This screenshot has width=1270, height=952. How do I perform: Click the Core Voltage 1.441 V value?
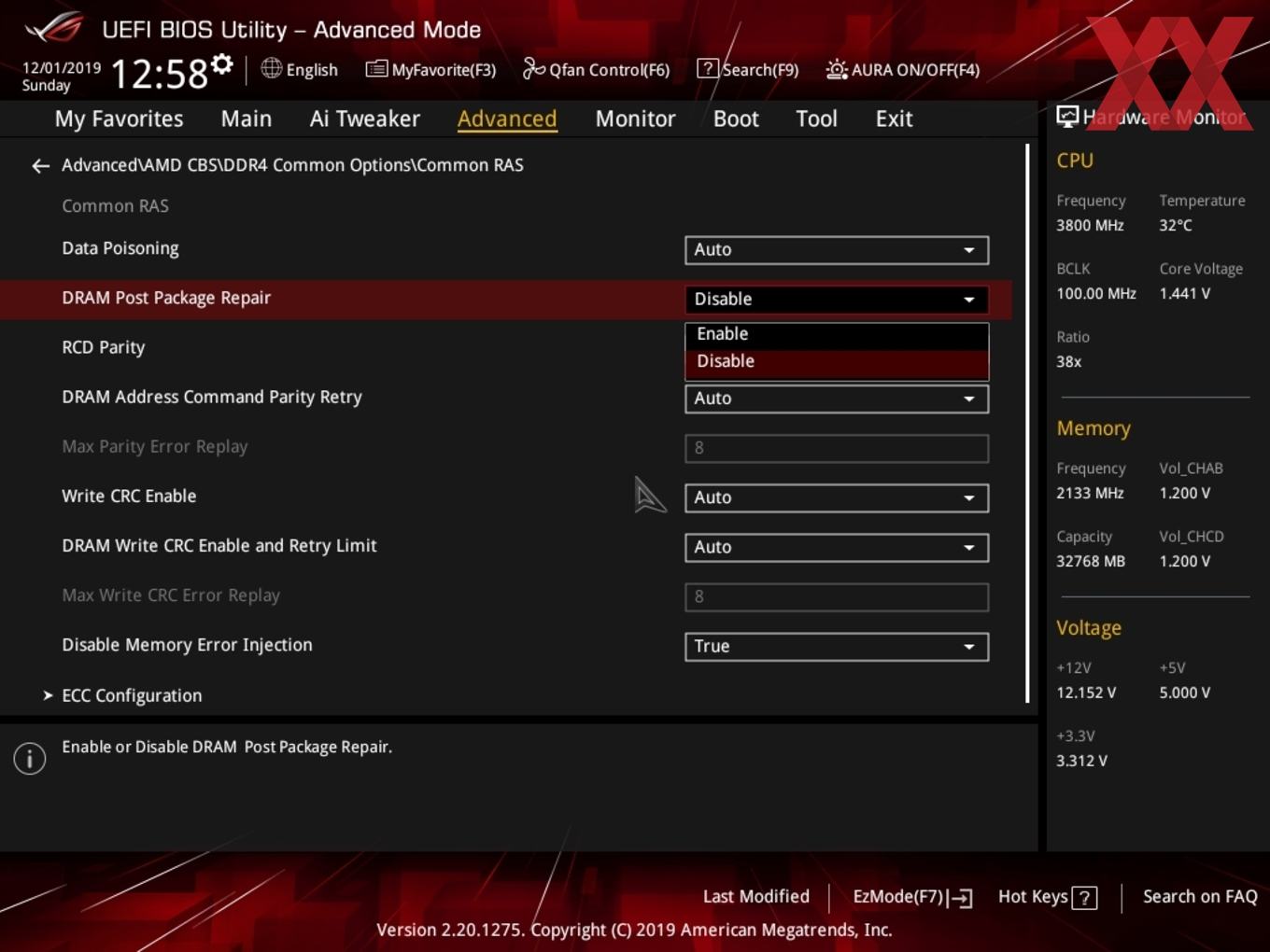1184,293
